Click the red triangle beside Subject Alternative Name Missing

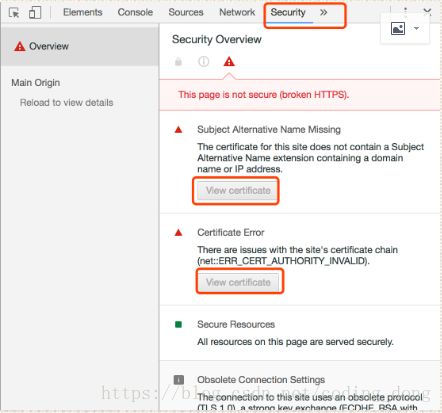coord(178,130)
